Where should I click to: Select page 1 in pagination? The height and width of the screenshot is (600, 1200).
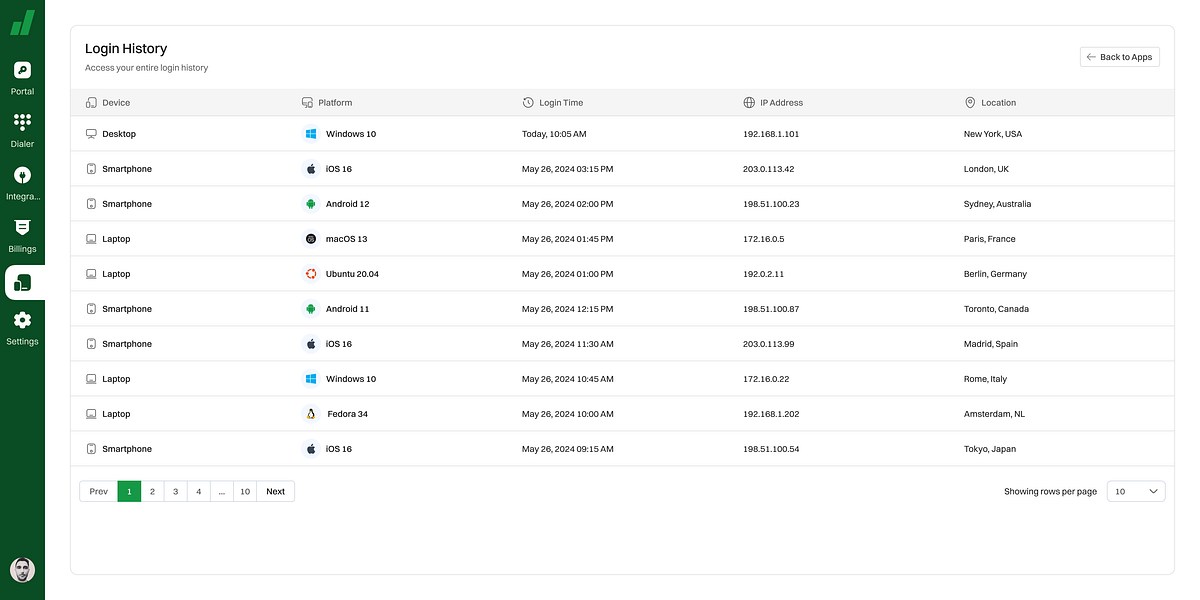(129, 491)
